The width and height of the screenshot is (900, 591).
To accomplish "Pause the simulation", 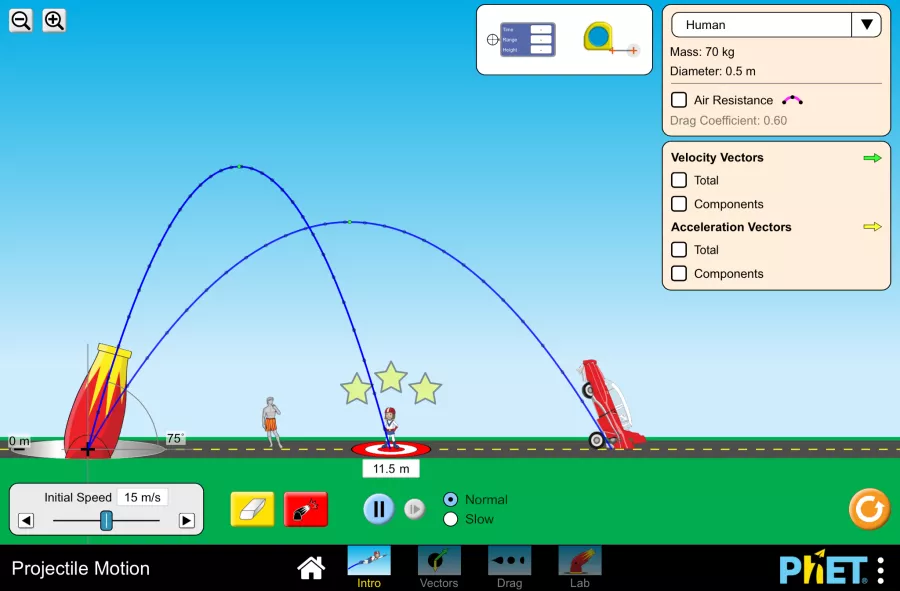I will coord(378,509).
